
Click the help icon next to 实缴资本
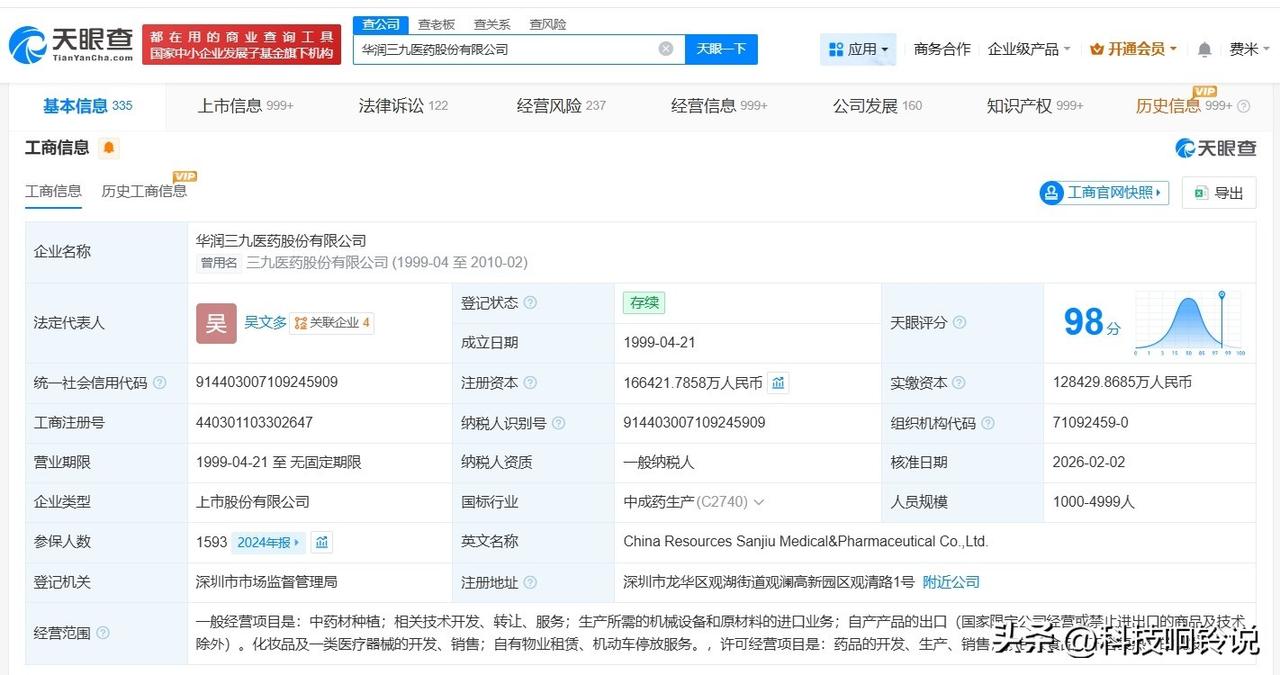tap(958, 383)
